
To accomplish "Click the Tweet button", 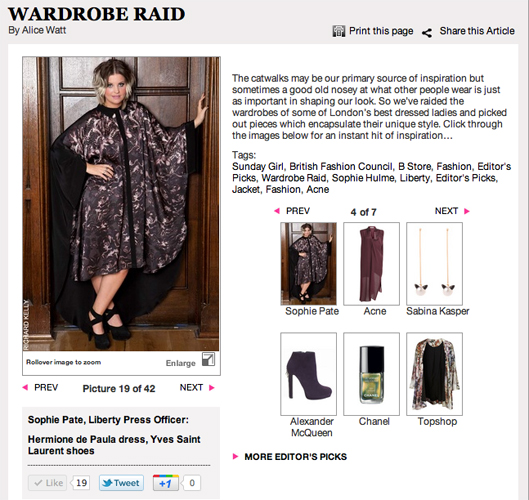I will click(x=121, y=483).
